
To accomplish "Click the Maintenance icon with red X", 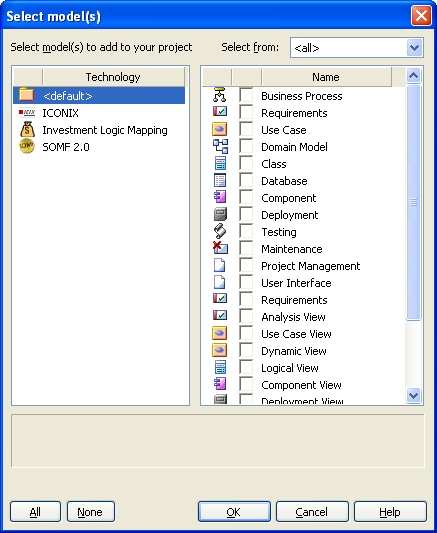I will click(220, 248).
